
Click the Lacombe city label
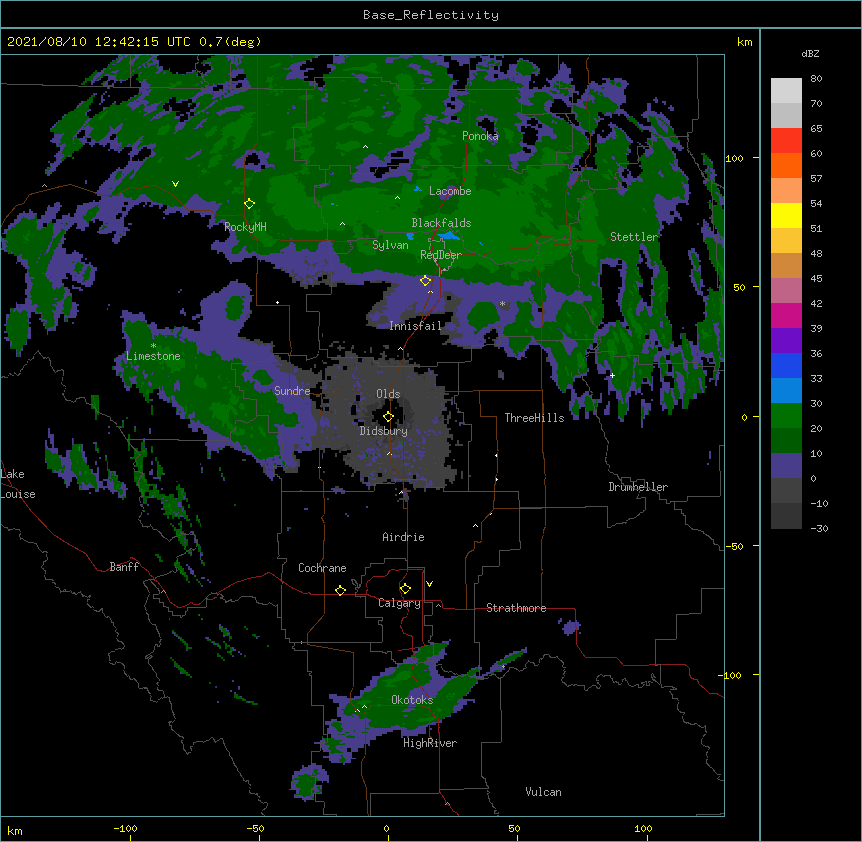point(450,191)
